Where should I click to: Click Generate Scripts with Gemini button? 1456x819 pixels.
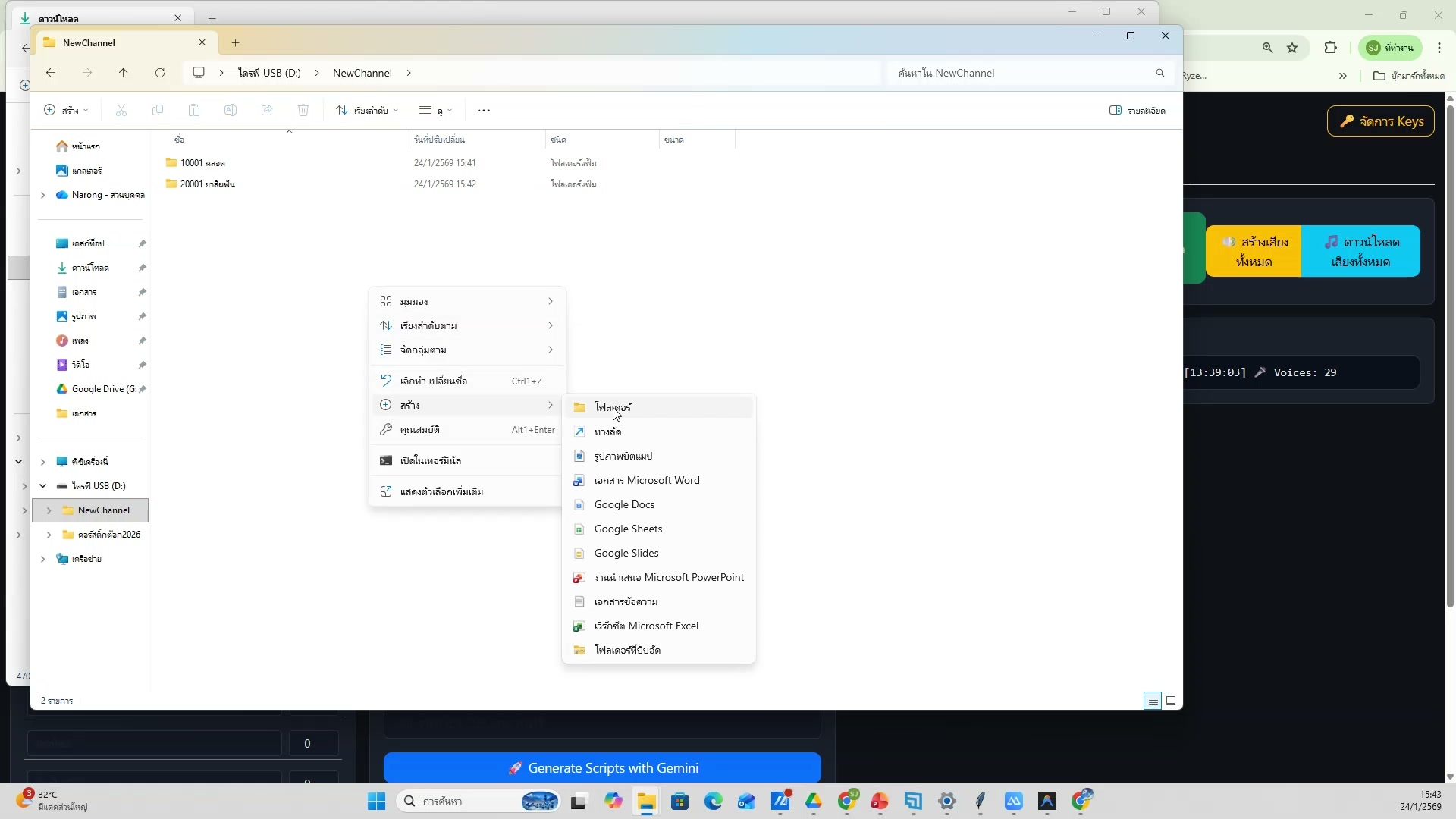pos(602,768)
